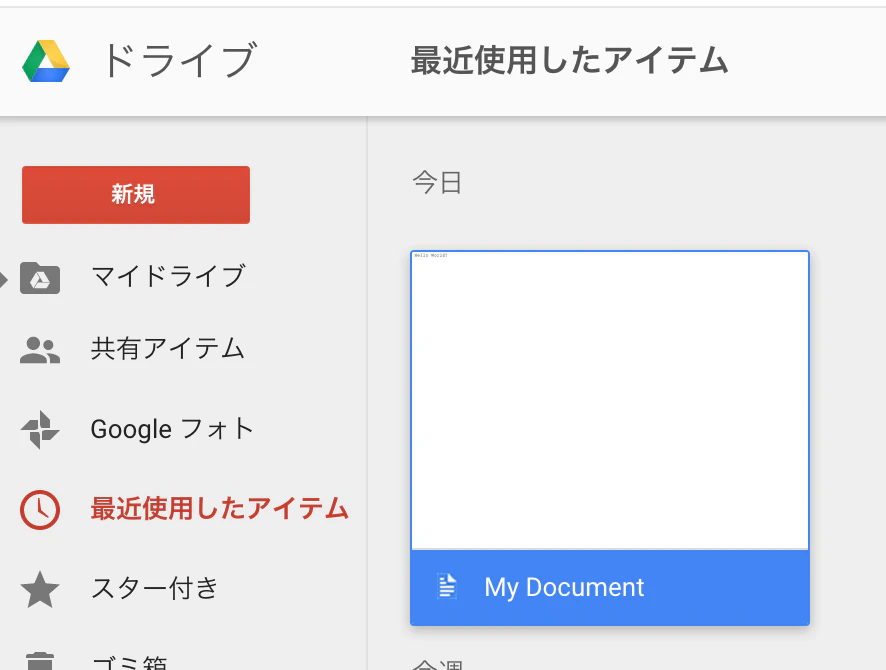Select 最近使用したアイテム in the sidebar

pyautogui.click(x=220, y=508)
